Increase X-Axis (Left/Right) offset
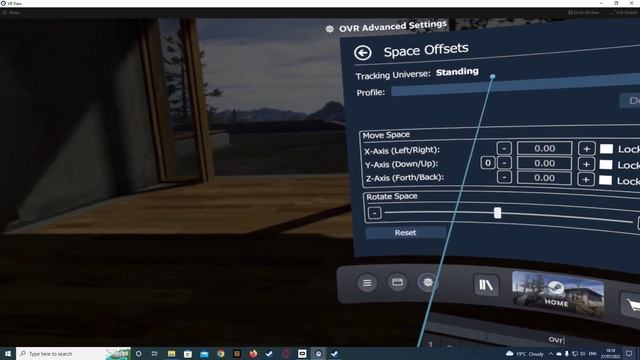The width and height of the screenshot is (640, 360). coord(587,149)
